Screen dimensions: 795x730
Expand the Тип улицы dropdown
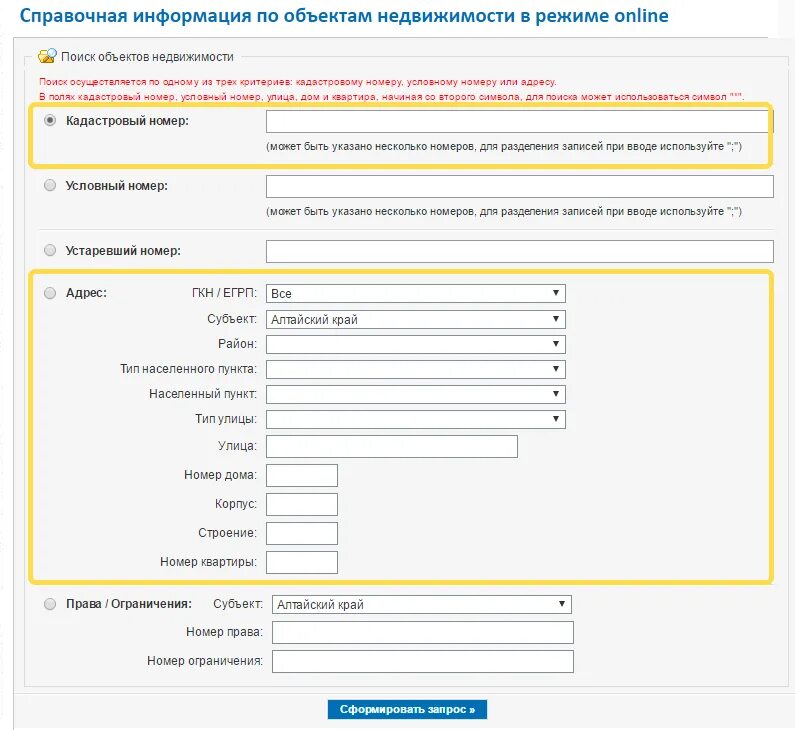point(416,419)
